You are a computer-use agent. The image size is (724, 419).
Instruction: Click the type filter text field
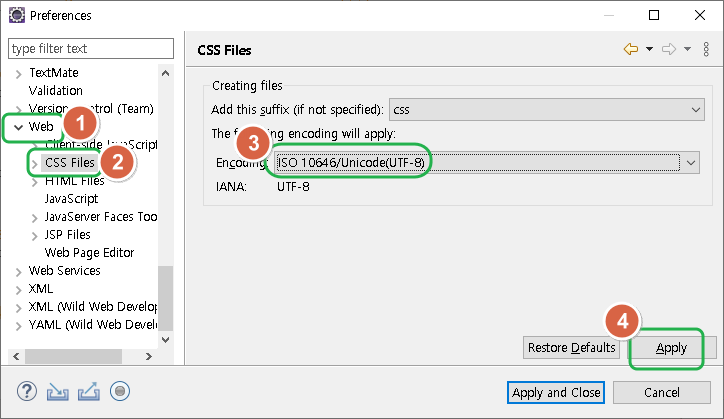pyautogui.click(x=91, y=49)
